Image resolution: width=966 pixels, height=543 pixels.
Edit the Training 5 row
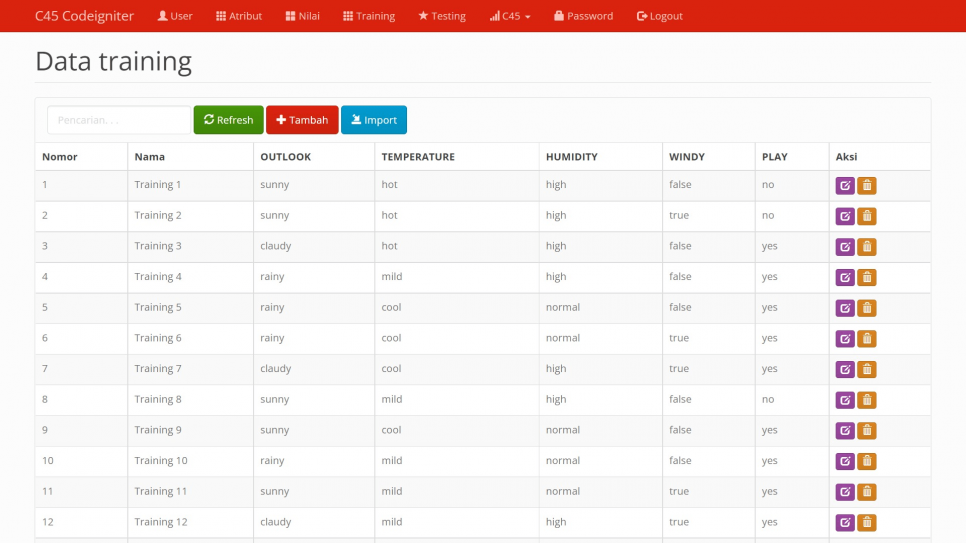coord(845,308)
